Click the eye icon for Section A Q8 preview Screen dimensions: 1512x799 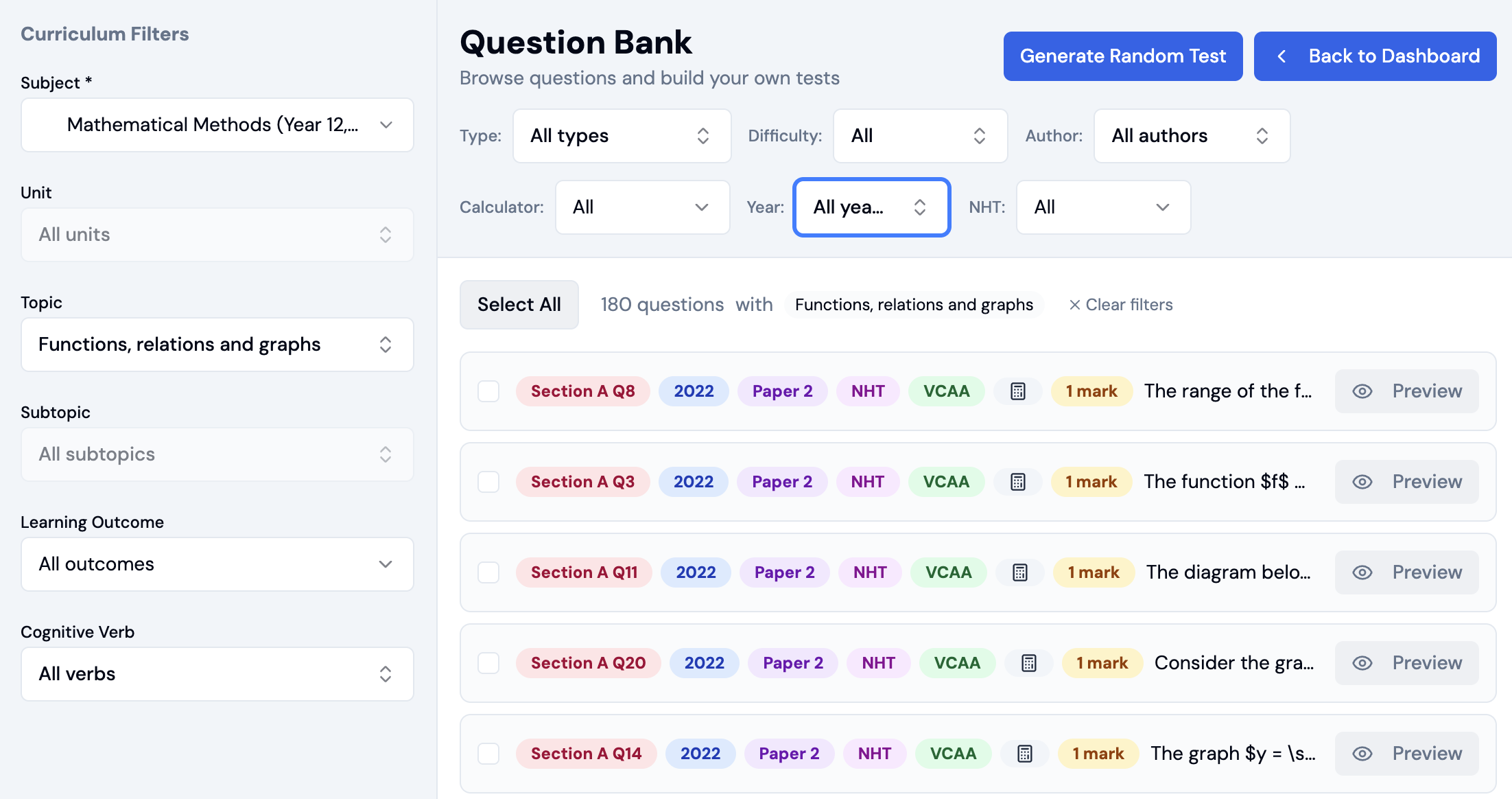[x=1362, y=391]
